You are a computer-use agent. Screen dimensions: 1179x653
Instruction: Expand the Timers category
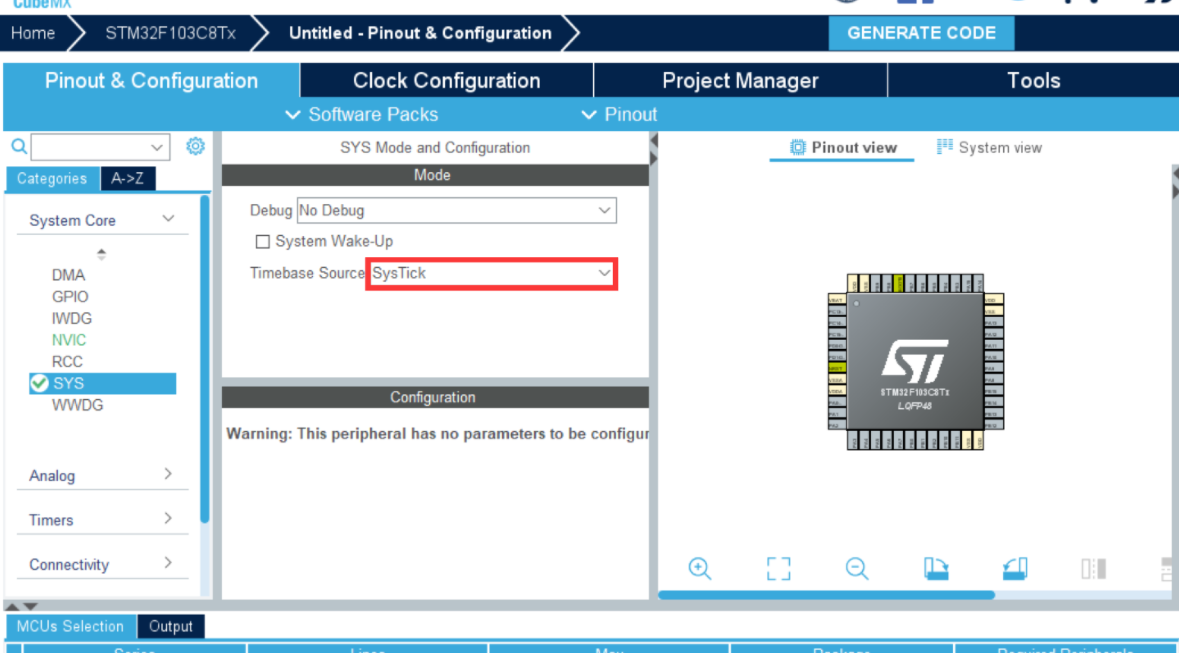(x=168, y=518)
